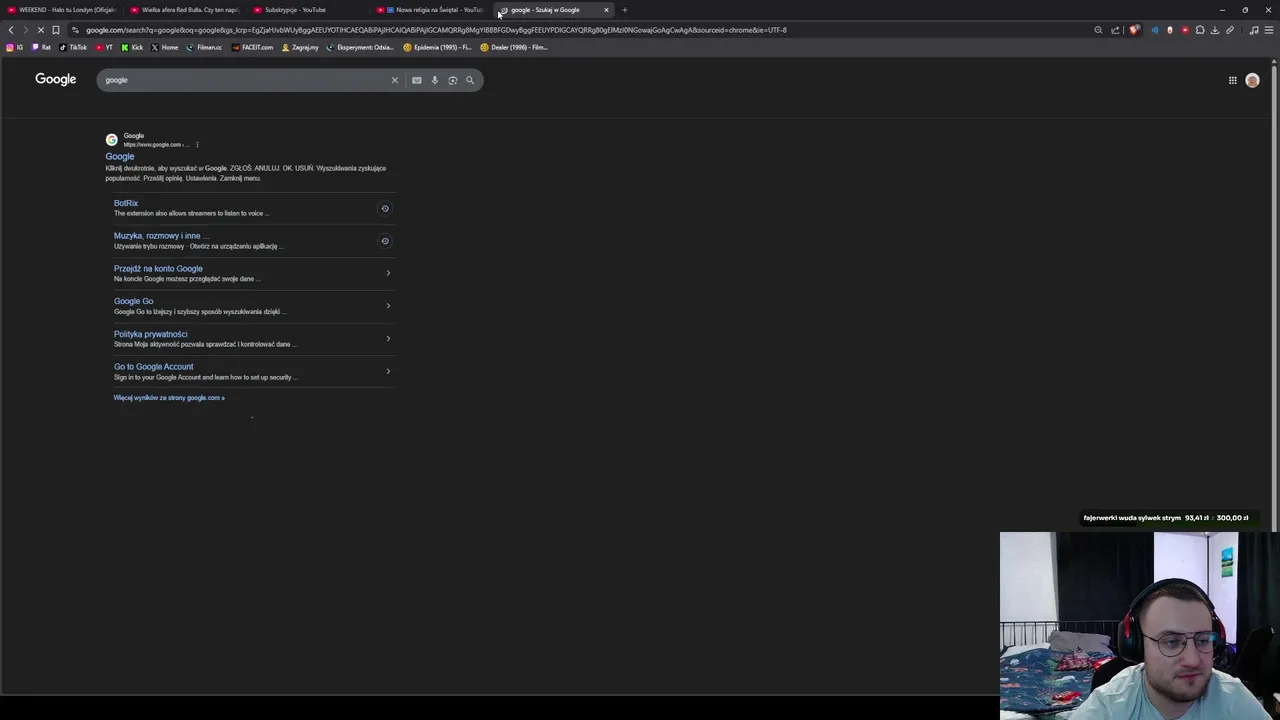The image size is (1280, 720).
Task: Open the IG bookmark
Action: (x=15, y=47)
